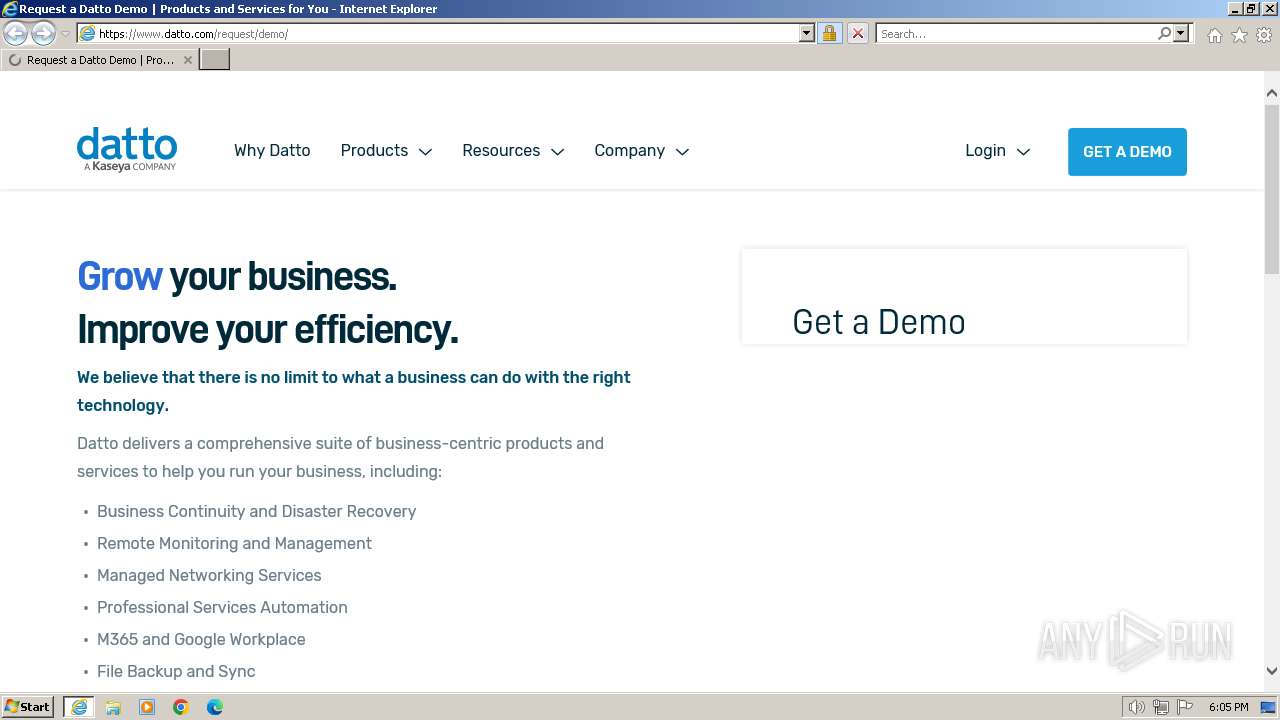Viewport: 1280px width, 720px height.
Task: Open the security lock report icon
Action: (x=829, y=33)
